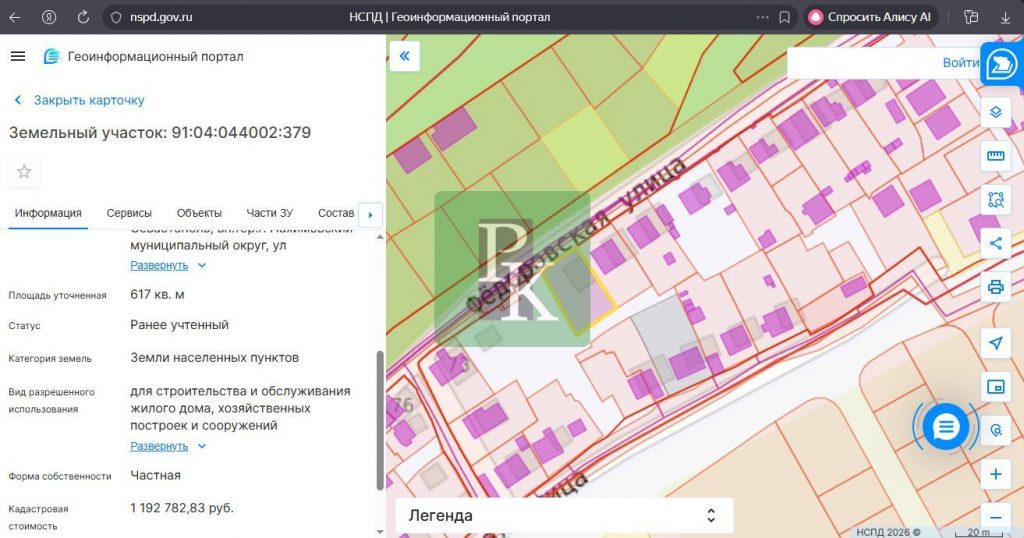
Task: Activate the area selection search tool
Action: pyautogui.click(x=995, y=199)
